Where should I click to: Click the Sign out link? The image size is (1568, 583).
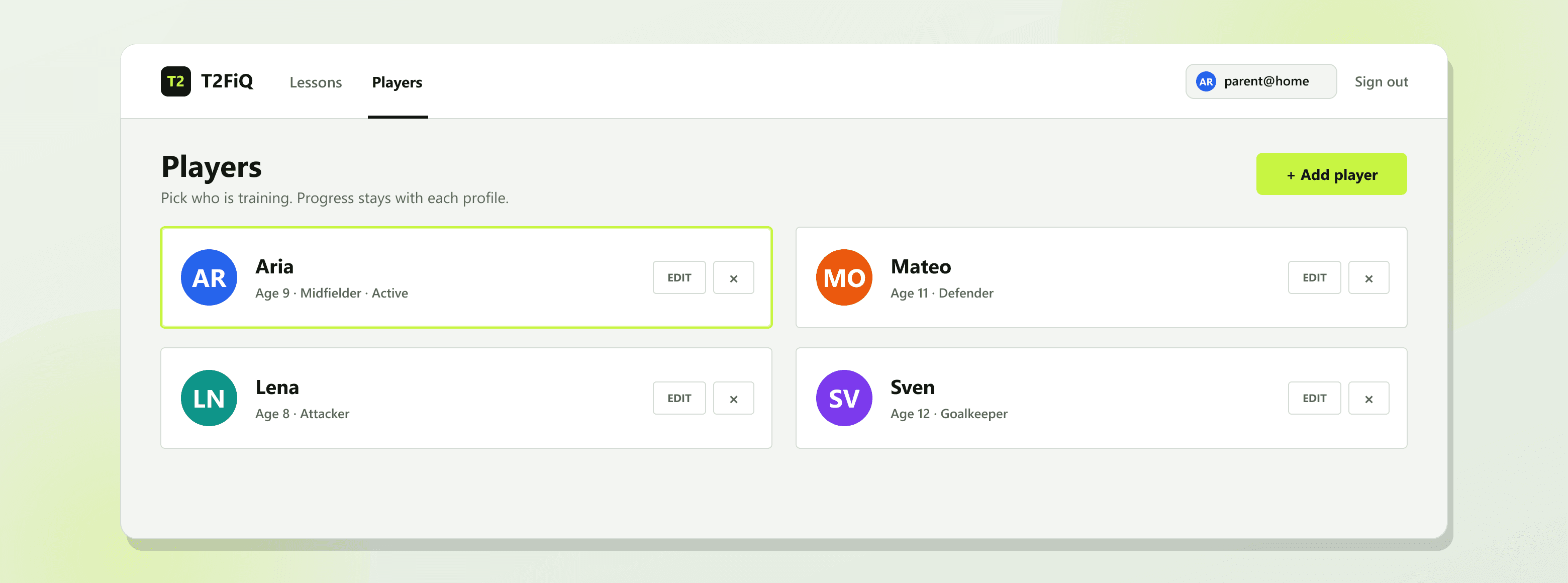coord(1381,81)
